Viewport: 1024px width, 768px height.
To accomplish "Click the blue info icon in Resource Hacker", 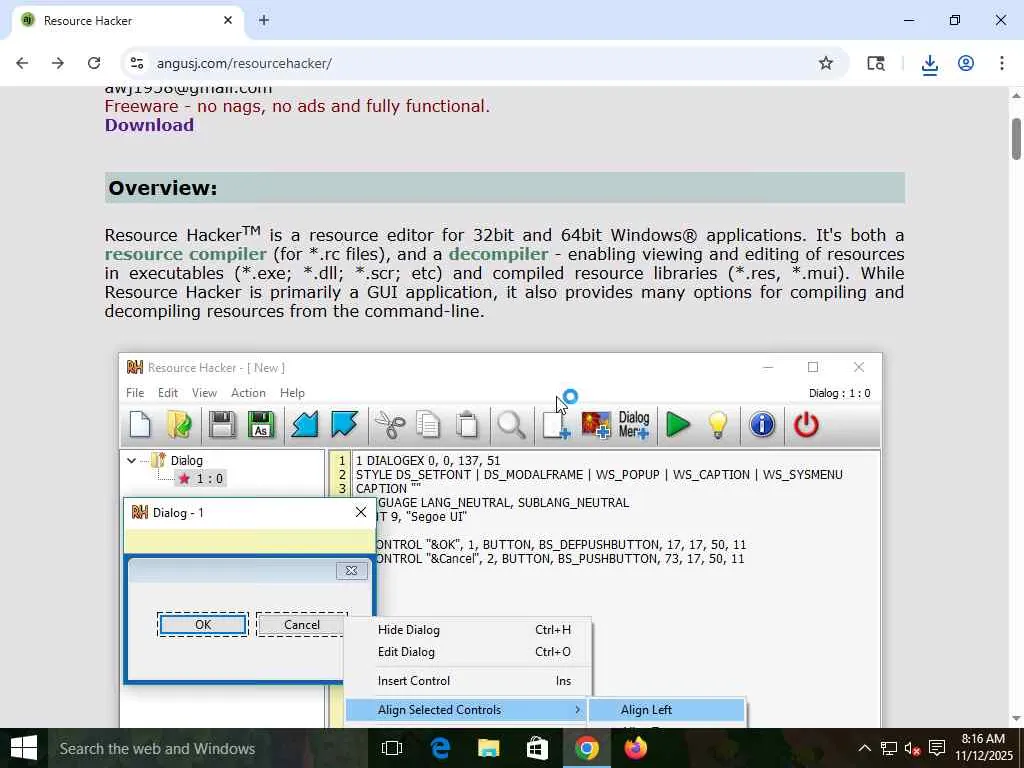I will [762, 424].
